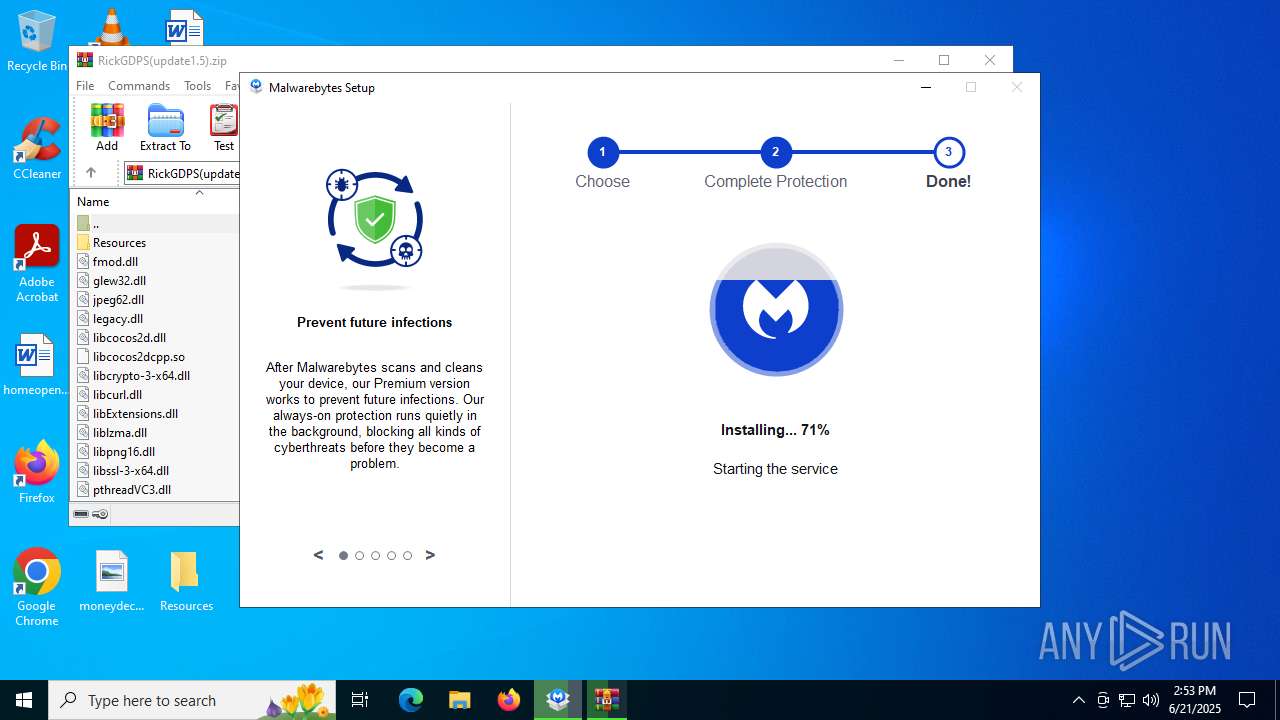Go up one folder level in WinRAR
Image resolution: width=1280 pixels, height=720 pixels.
point(90,172)
